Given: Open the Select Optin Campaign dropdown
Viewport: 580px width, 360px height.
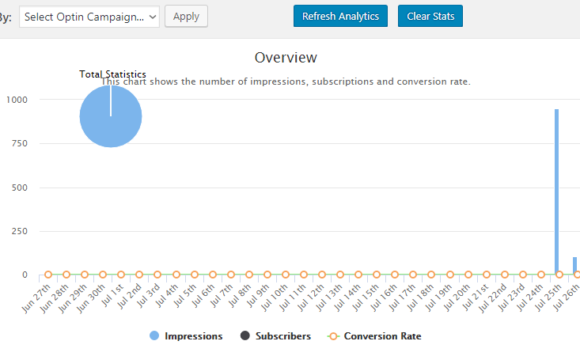Looking at the screenshot, I should click(89, 17).
